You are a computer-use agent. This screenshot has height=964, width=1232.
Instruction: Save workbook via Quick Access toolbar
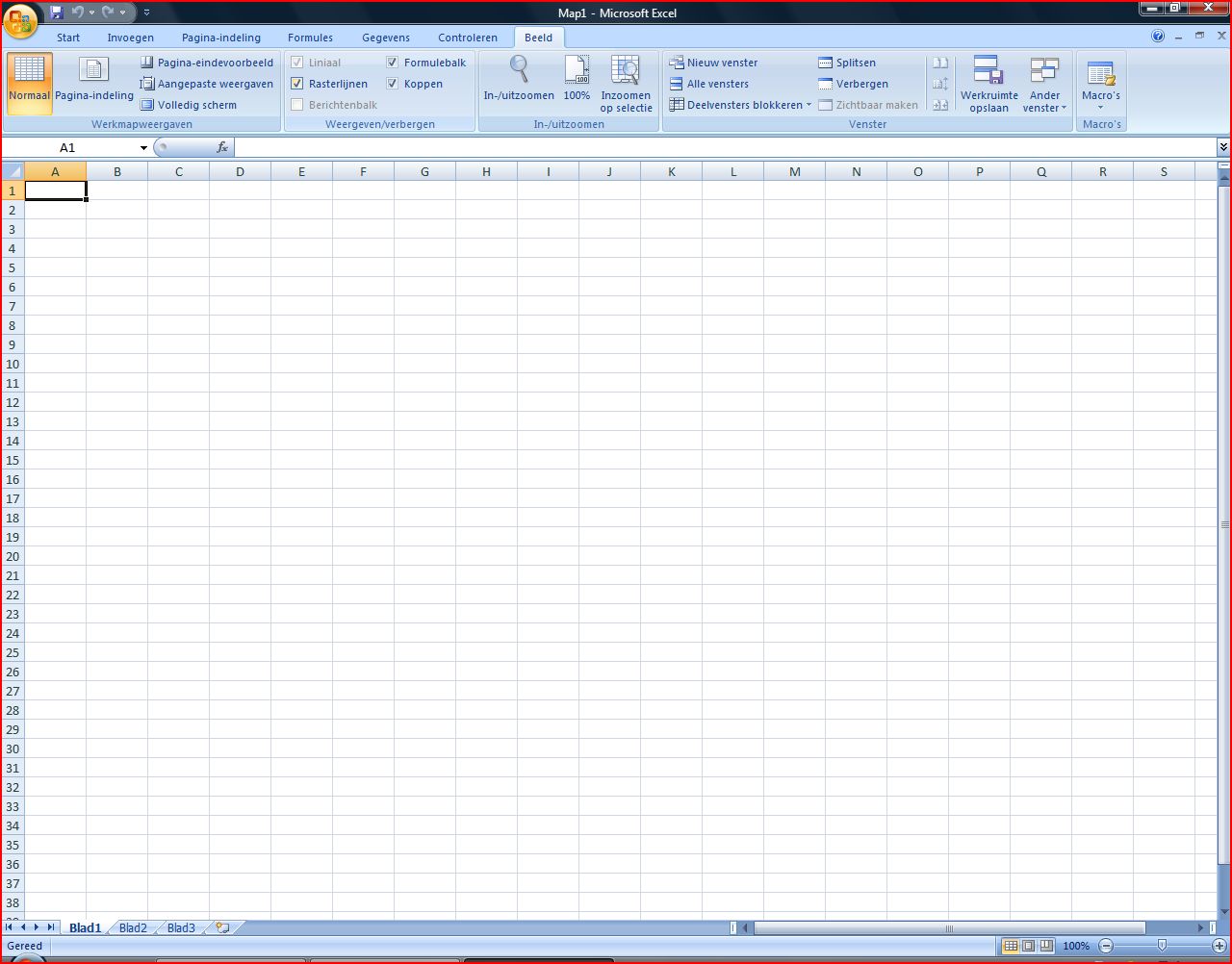[56, 13]
